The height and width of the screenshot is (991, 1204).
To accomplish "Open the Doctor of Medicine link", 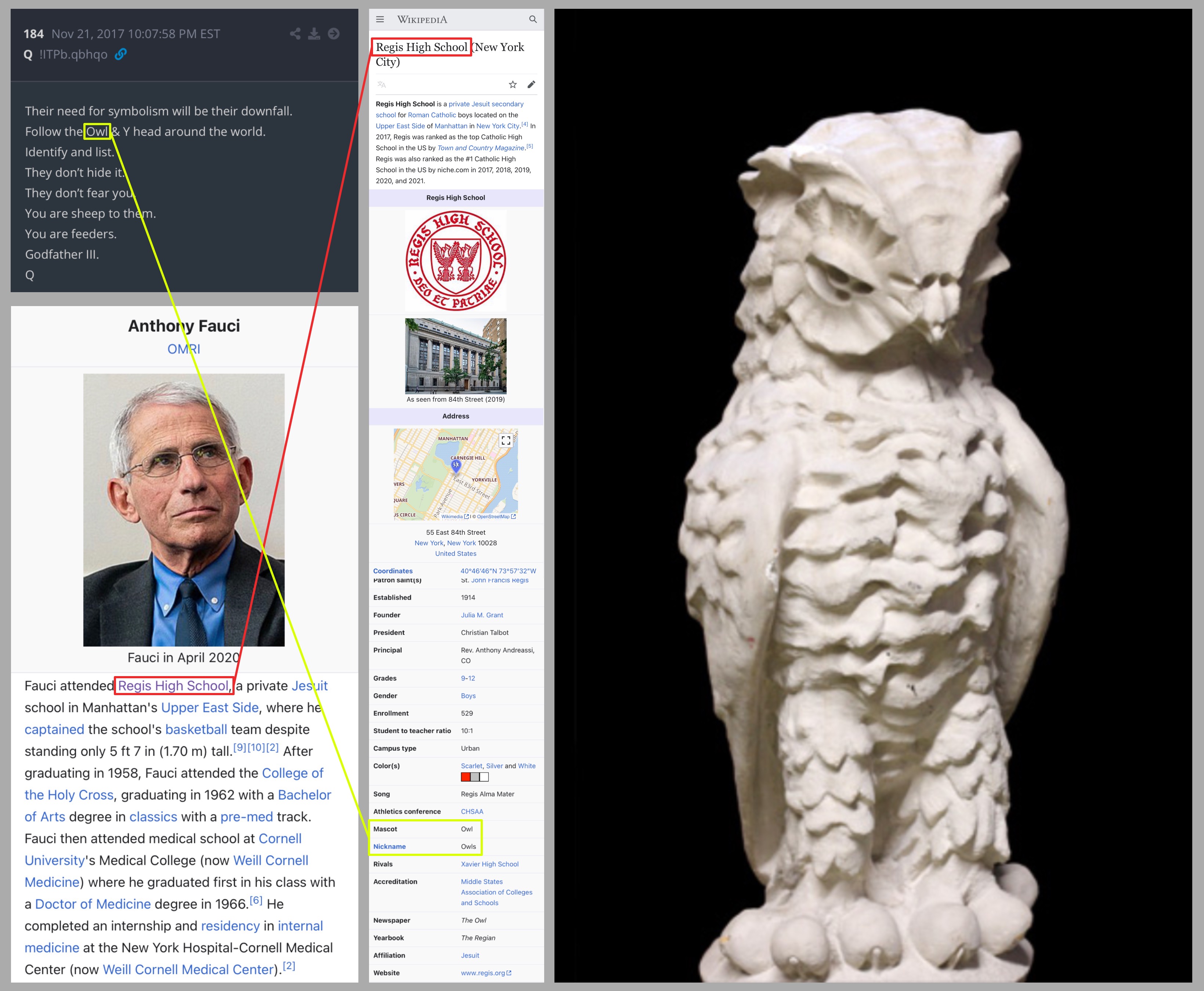I will pos(93,904).
